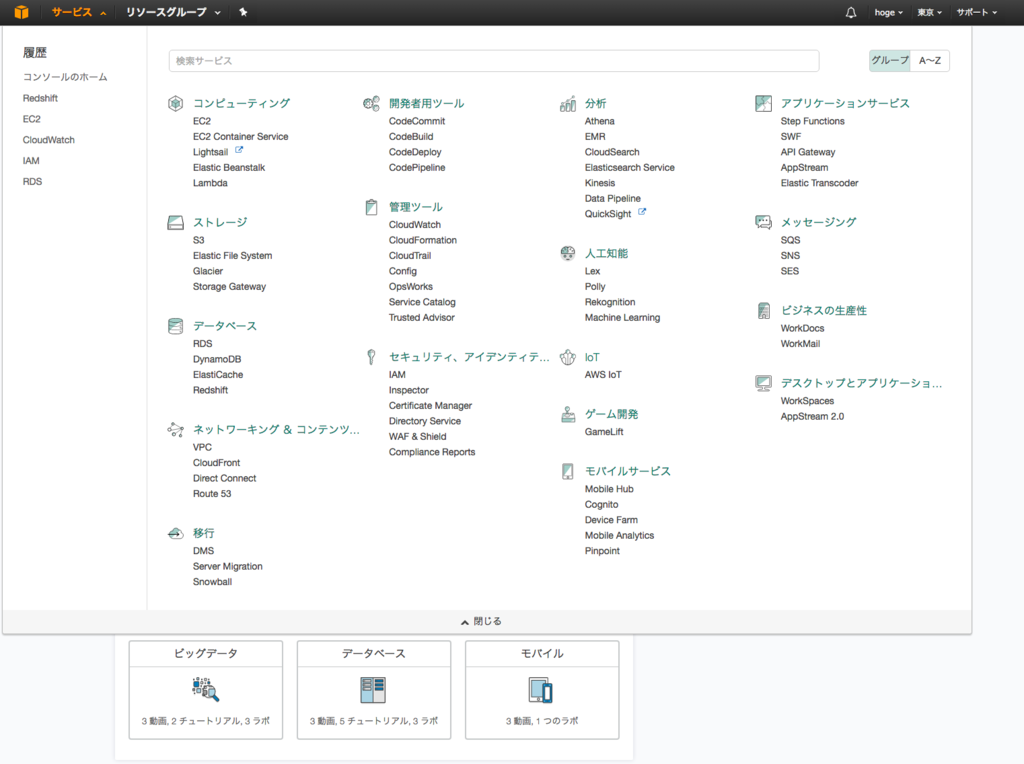Open CloudWatch from the history list
The image size is (1024, 764).
click(49, 140)
